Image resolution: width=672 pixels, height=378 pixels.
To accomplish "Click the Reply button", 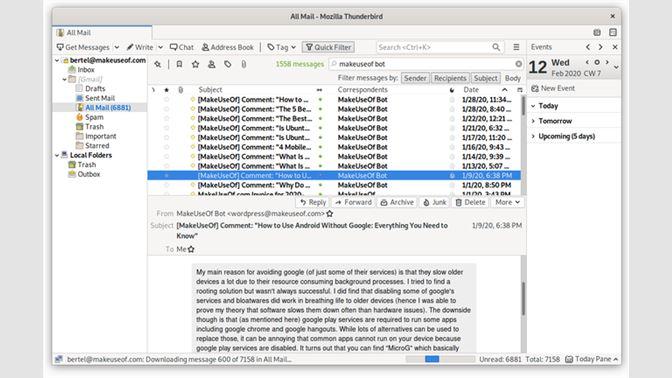I will 313,202.
